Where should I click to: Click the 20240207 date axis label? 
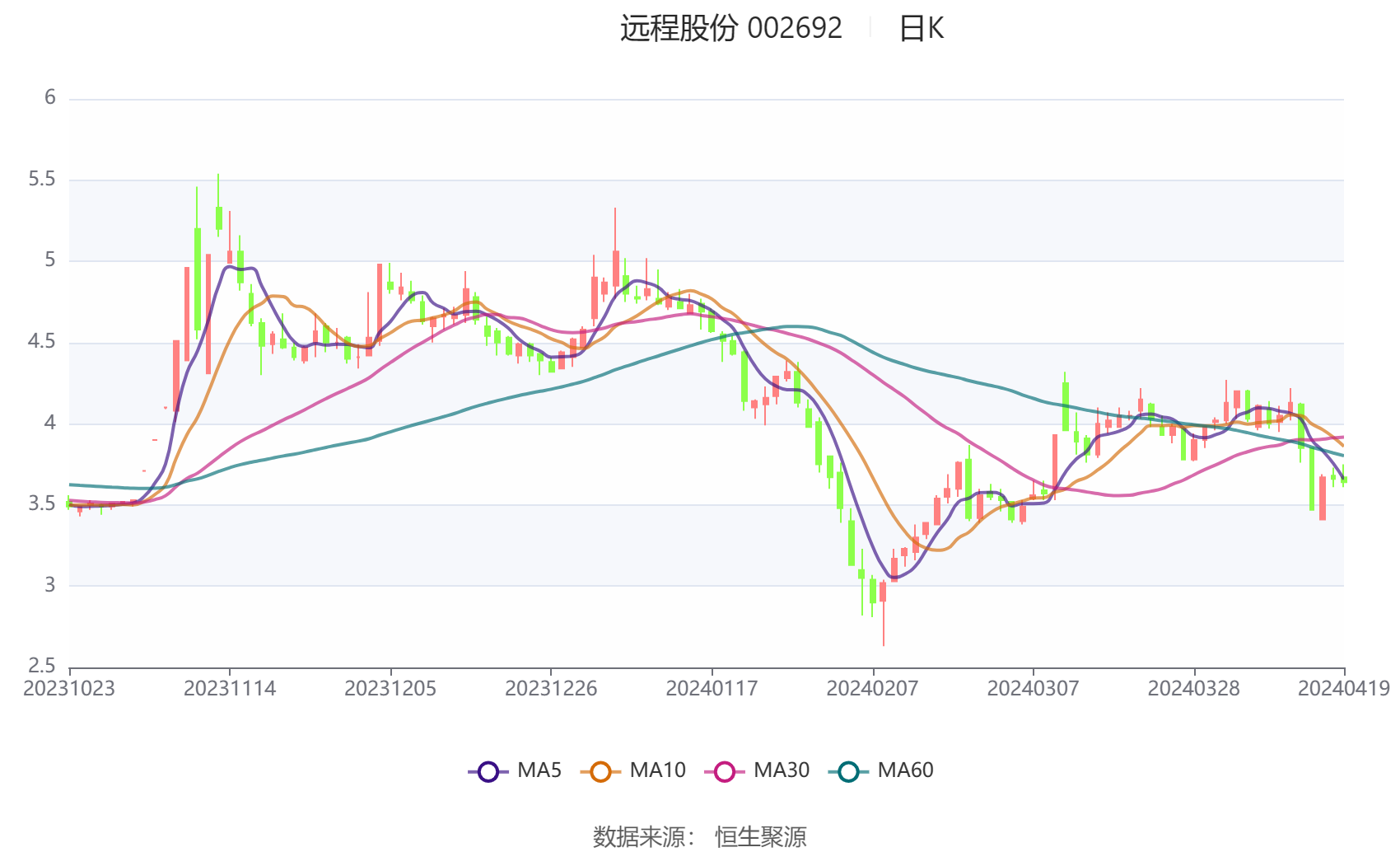coord(872,689)
